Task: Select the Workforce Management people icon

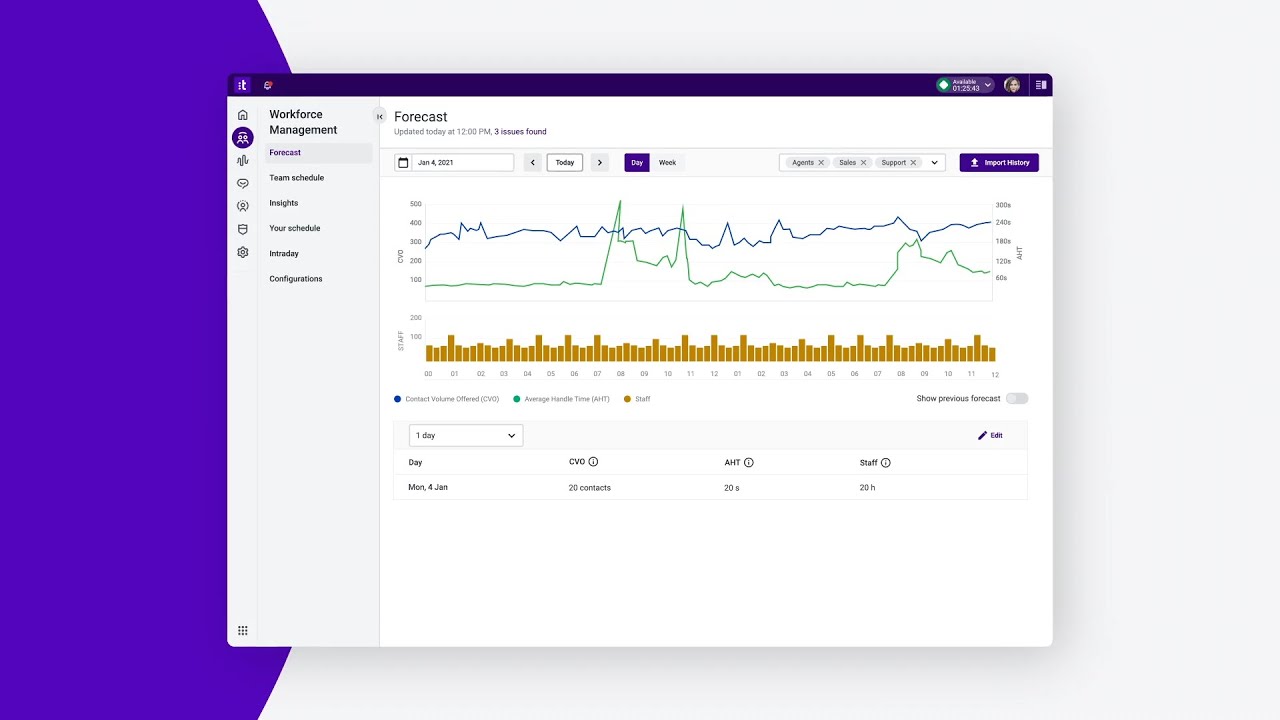Action: pos(242,138)
